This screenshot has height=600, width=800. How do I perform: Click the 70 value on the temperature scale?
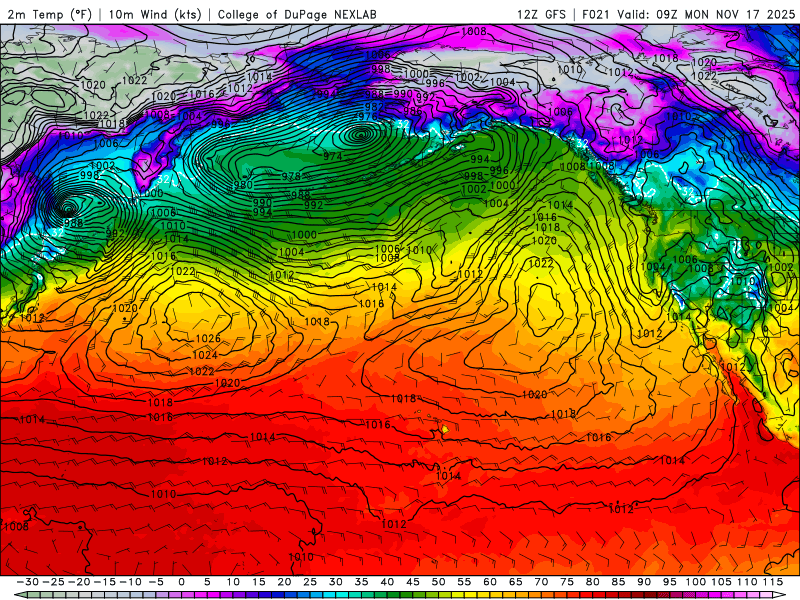541,582
